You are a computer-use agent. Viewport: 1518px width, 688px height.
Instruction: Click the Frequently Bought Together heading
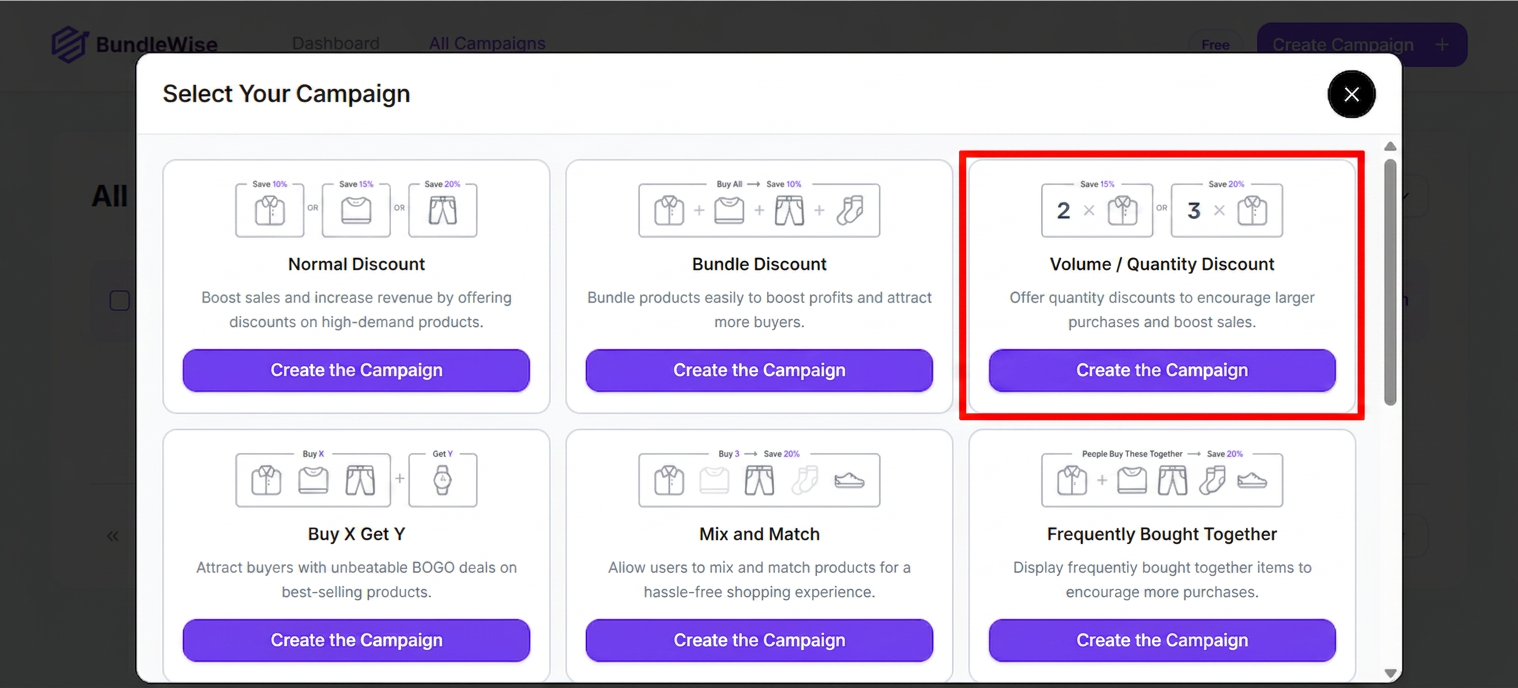tap(1162, 534)
